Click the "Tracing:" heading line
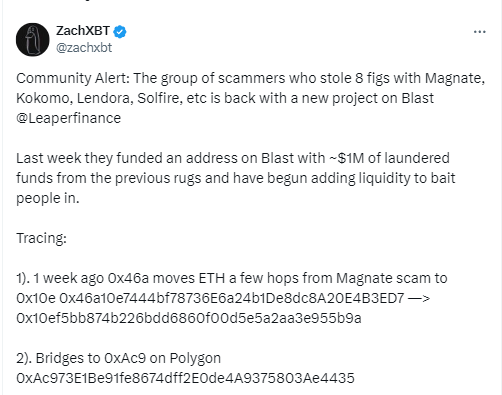Screen dimensions: 502x395 [x=41, y=238]
